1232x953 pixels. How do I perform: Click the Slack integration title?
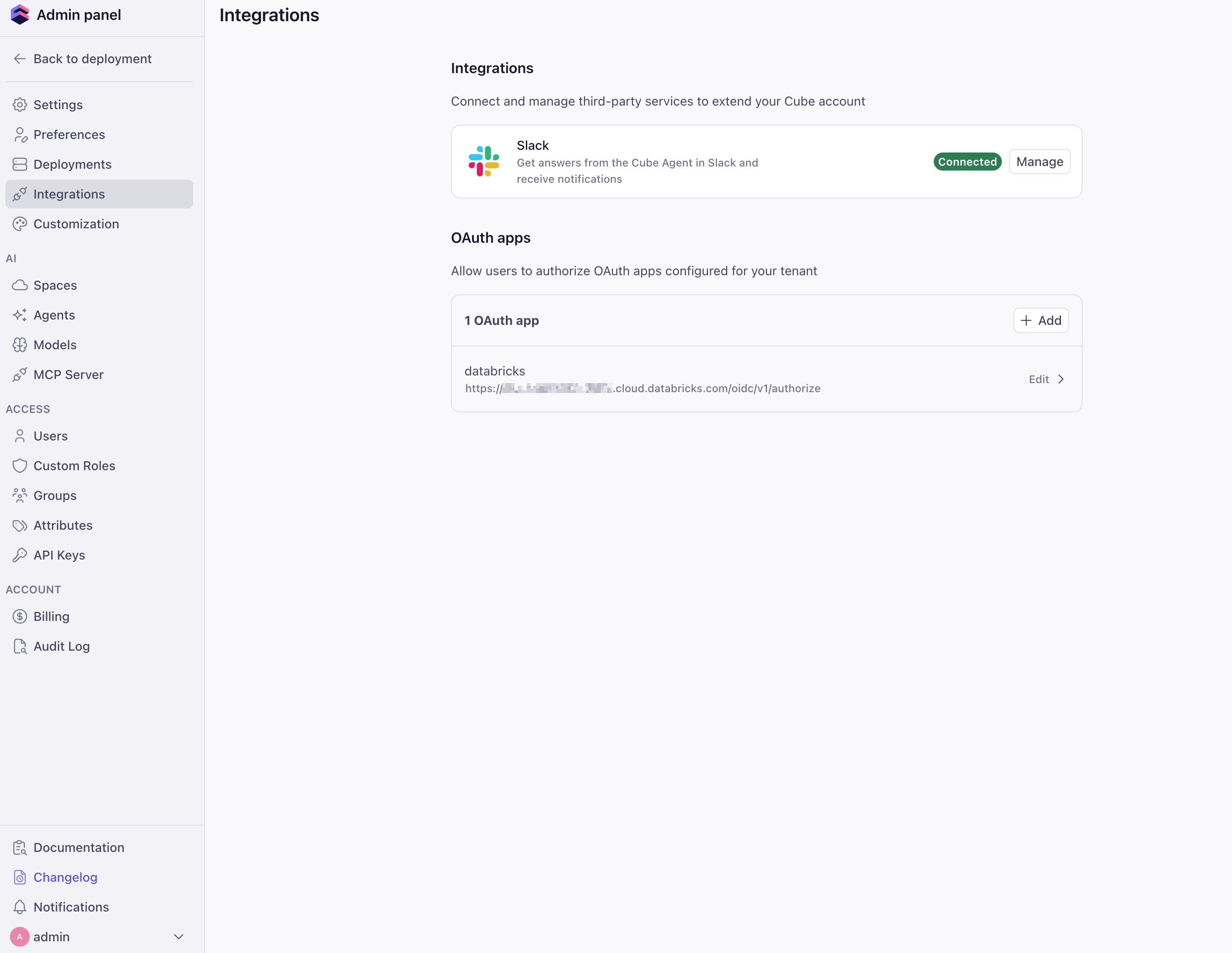coord(533,145)
